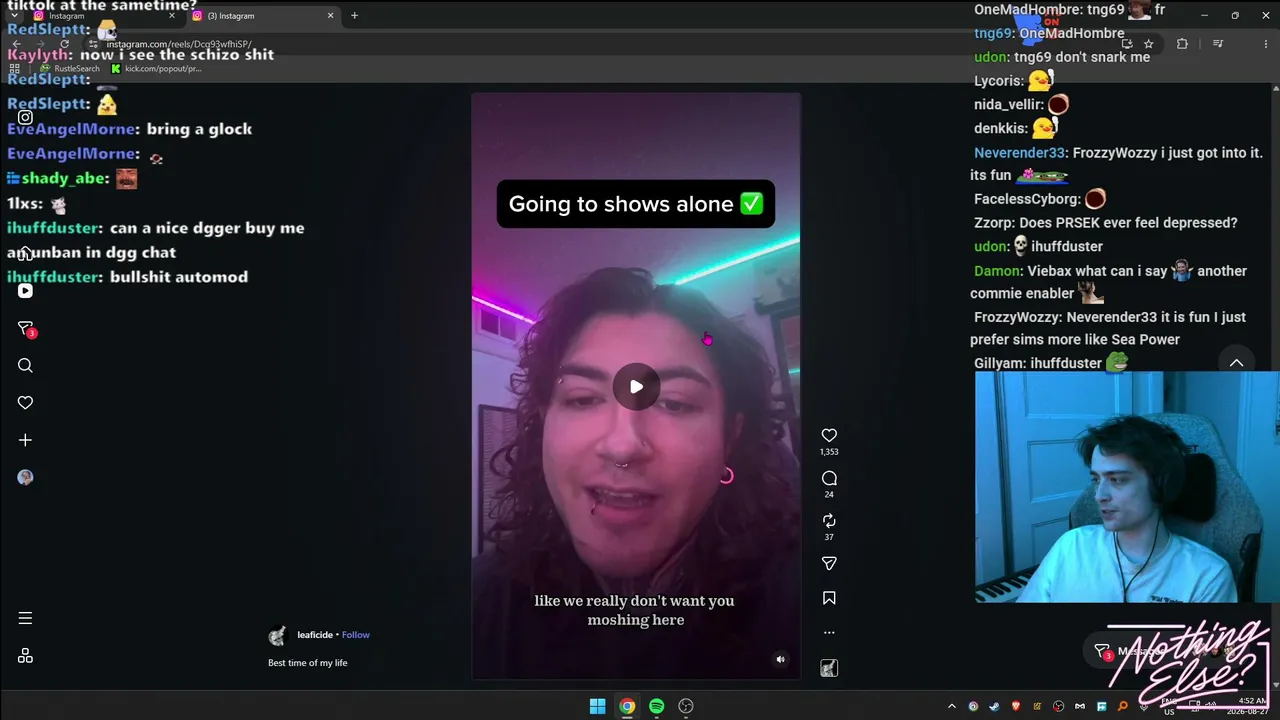The width and height of the screenshot is (1280, 720).
Task: Open Messages in the sidebar with the 3 badge
Action: pyautogui.click(x=26, y=329)
